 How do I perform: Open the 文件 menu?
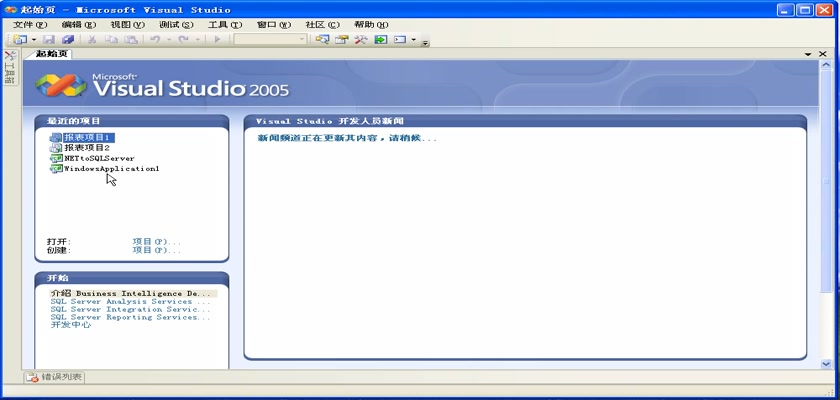[x=30, y=25]
